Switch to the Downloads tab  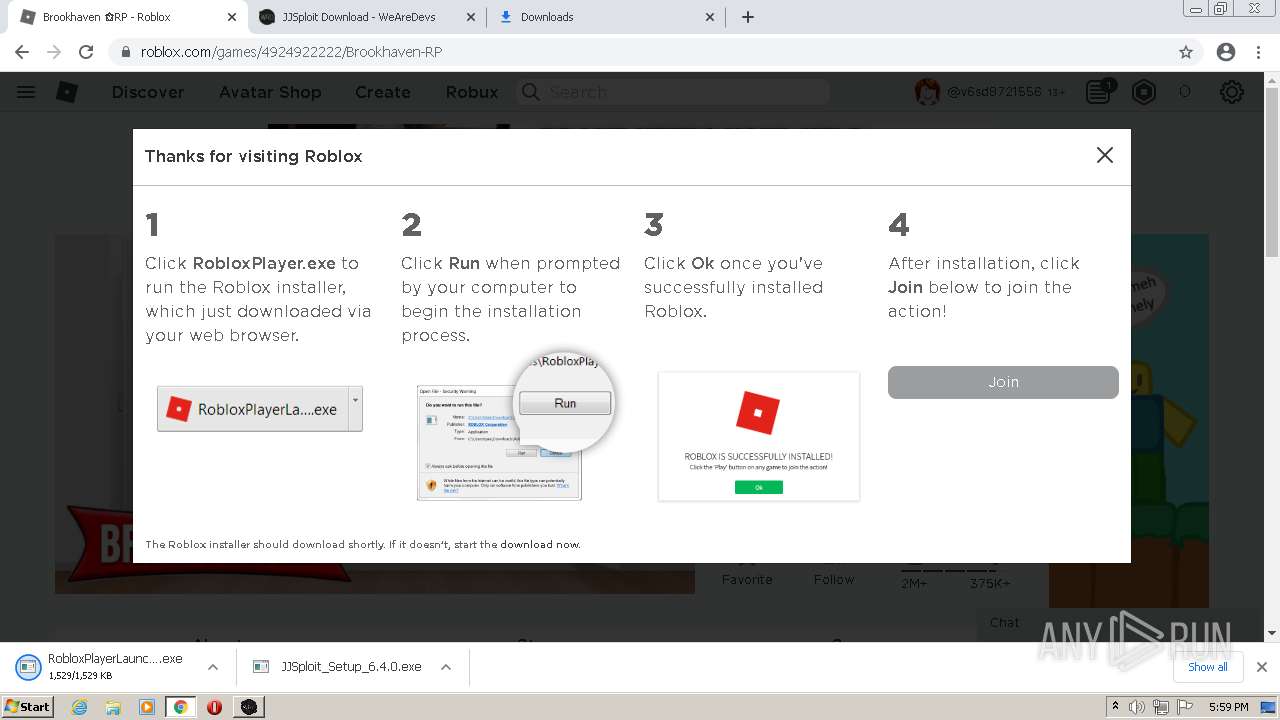click(607, 17)
